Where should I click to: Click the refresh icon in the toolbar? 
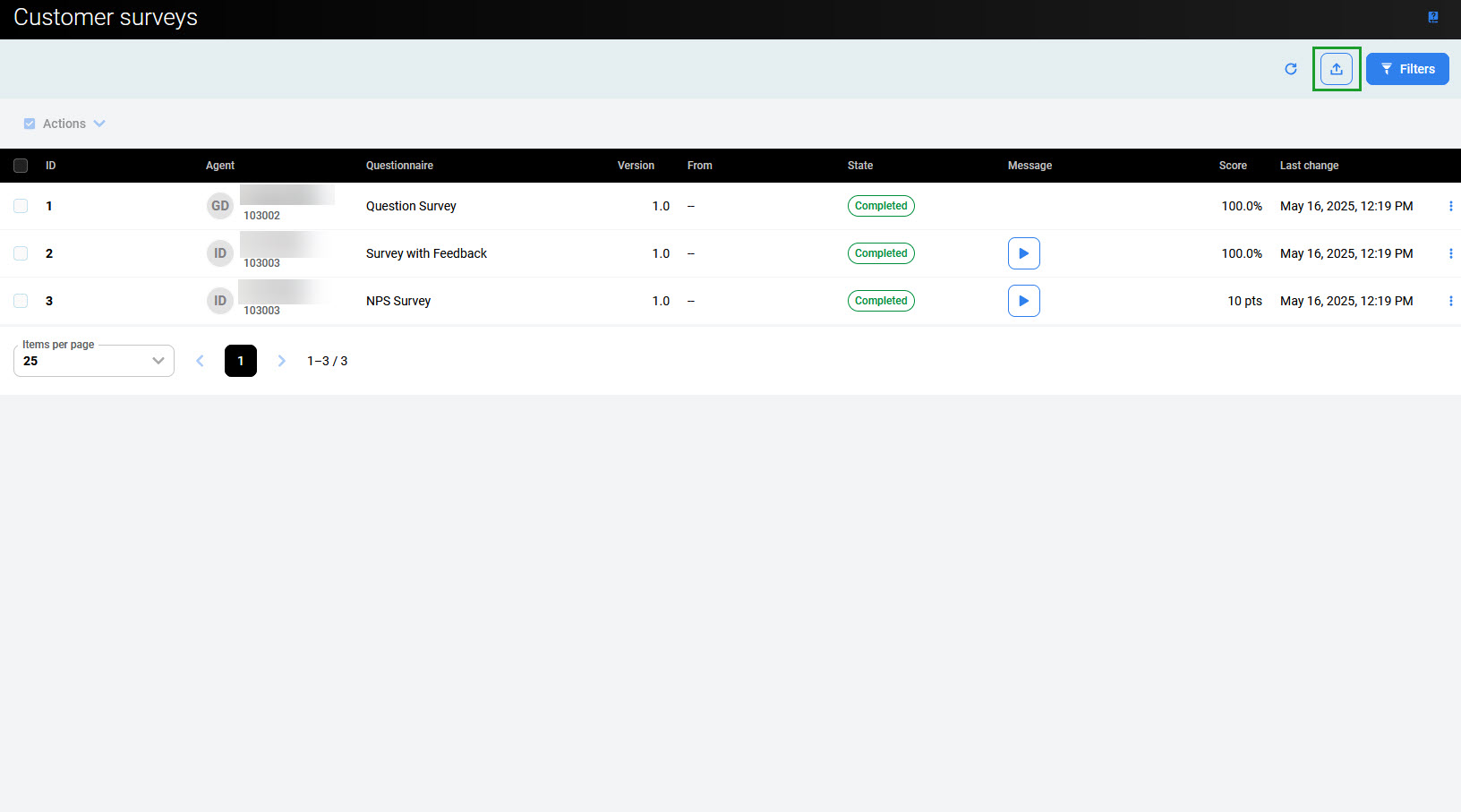tap(1290, 69)
